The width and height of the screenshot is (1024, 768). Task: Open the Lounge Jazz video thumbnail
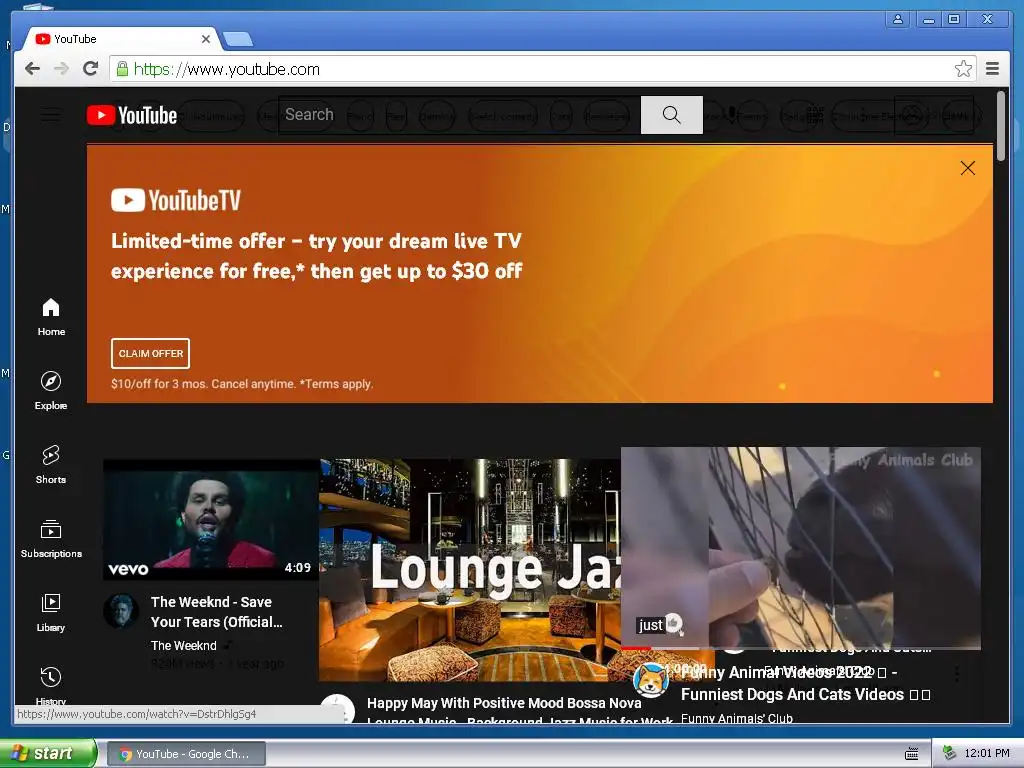pos(470,569)
